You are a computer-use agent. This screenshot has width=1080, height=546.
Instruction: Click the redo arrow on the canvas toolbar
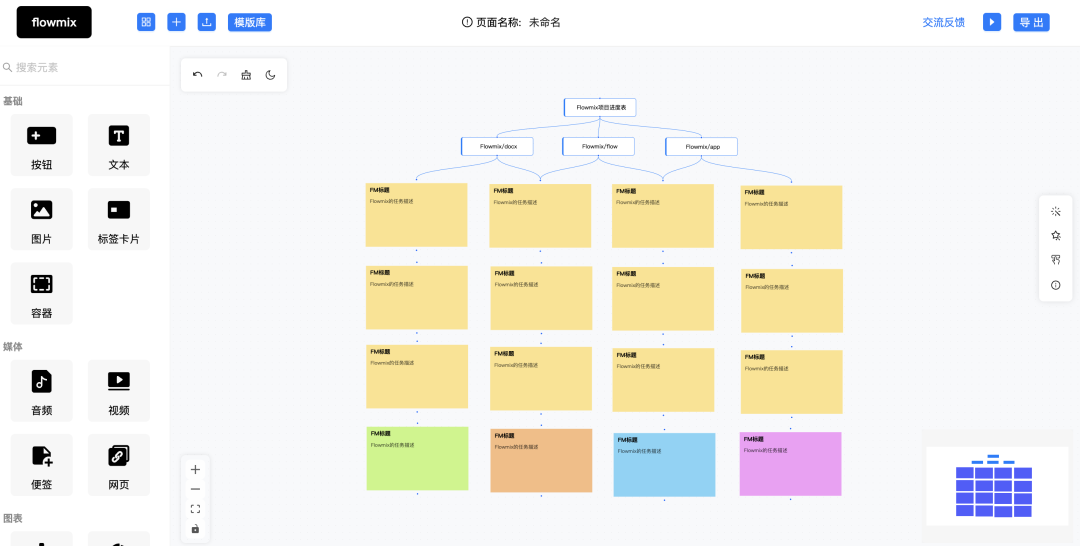[222, 75]
